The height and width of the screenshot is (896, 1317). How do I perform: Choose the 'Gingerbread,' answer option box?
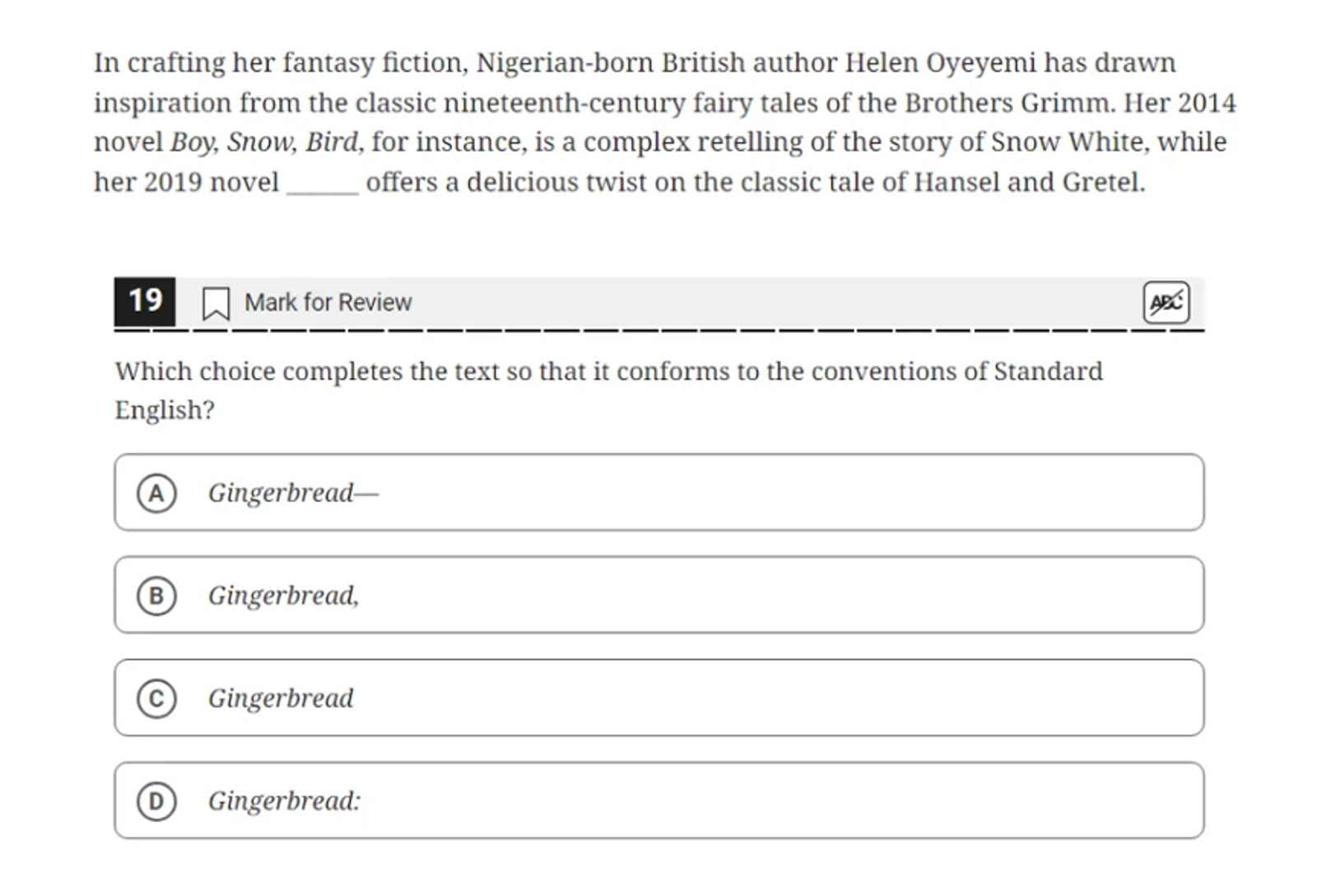659,595
